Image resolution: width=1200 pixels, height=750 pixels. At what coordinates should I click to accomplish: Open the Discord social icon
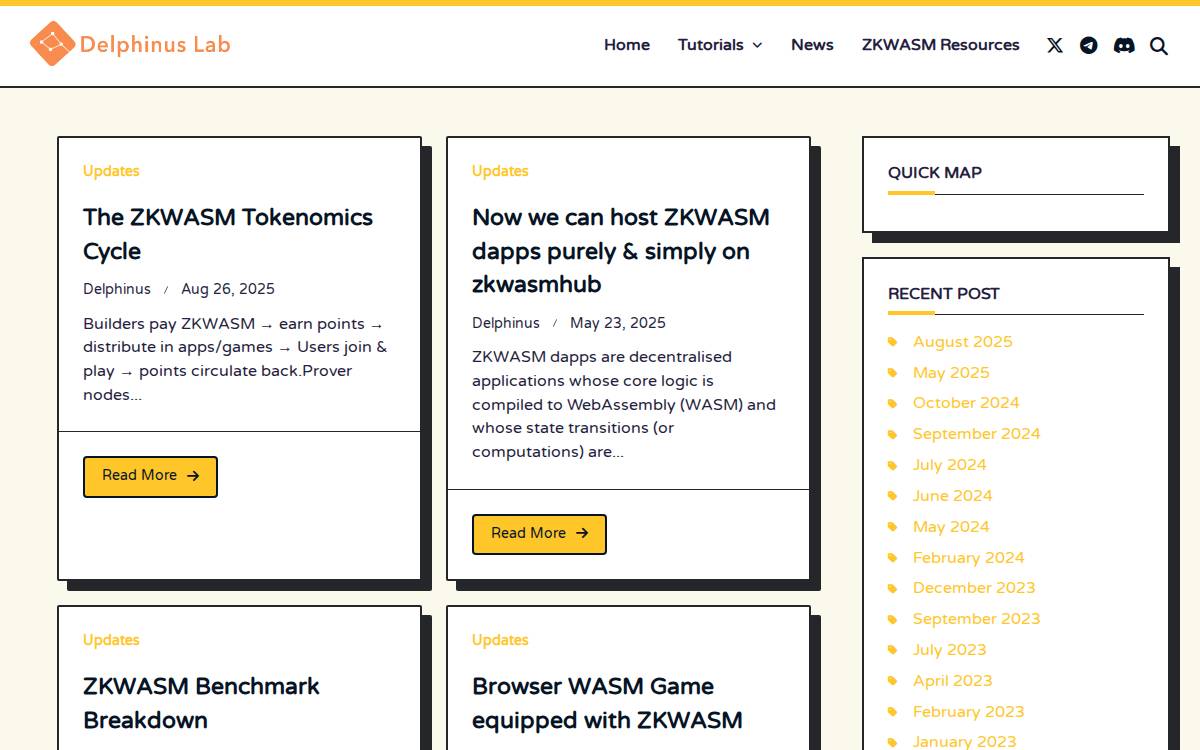click(x=1124, y=45)
